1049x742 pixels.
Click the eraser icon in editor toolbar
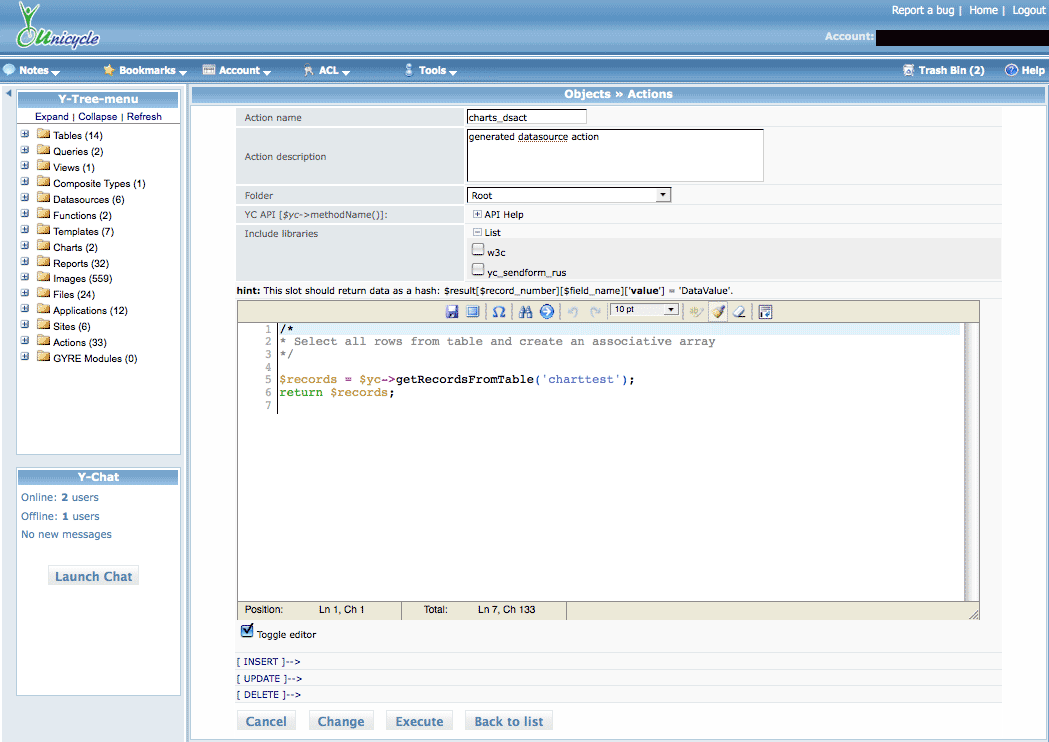coord(739,312)
